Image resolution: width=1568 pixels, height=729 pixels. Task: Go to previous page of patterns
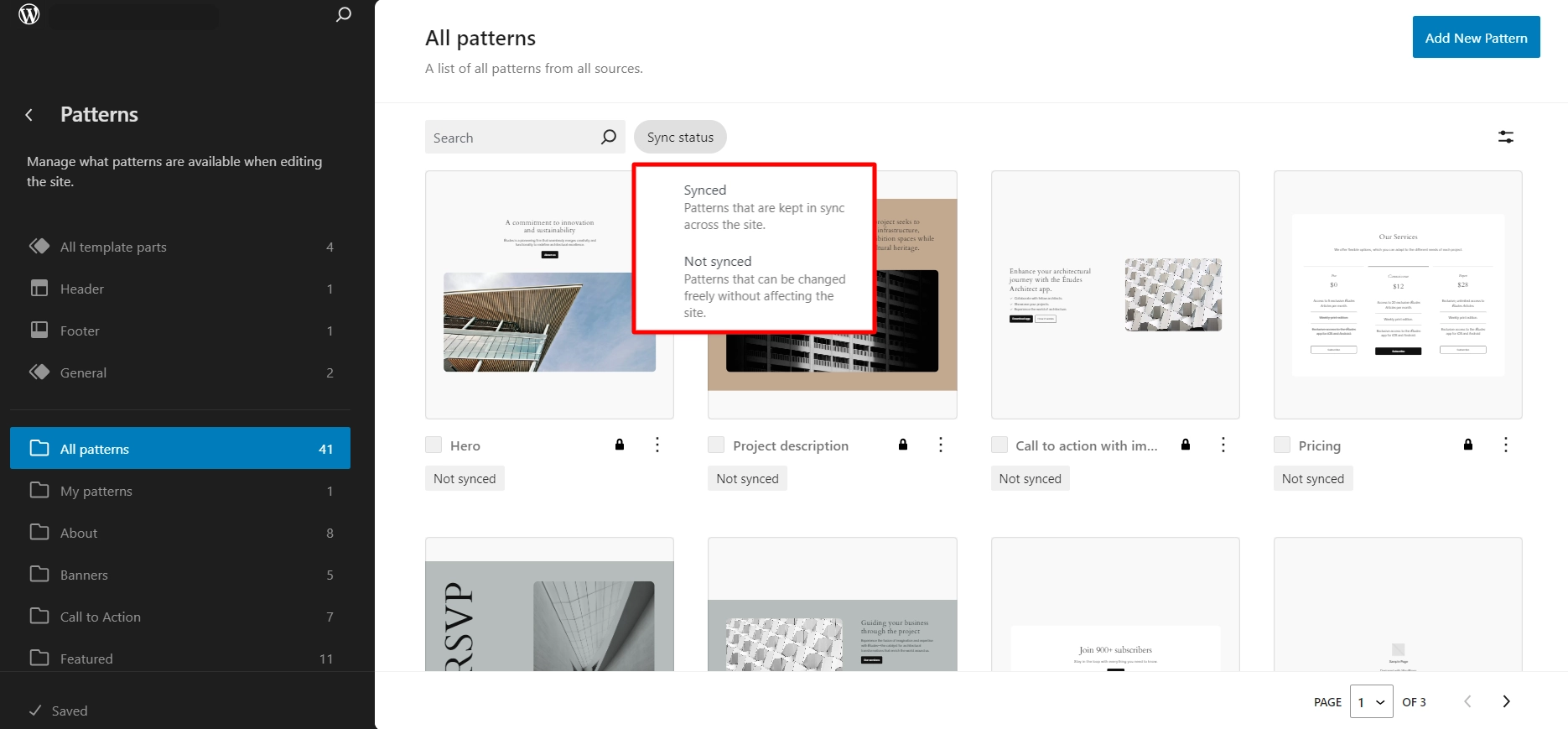[1467, 701]
